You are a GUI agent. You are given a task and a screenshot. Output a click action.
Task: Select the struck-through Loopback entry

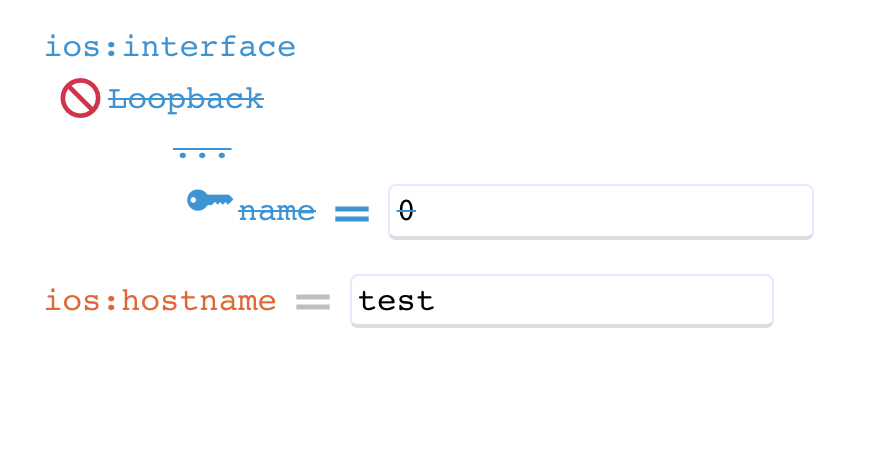(186, 99)
